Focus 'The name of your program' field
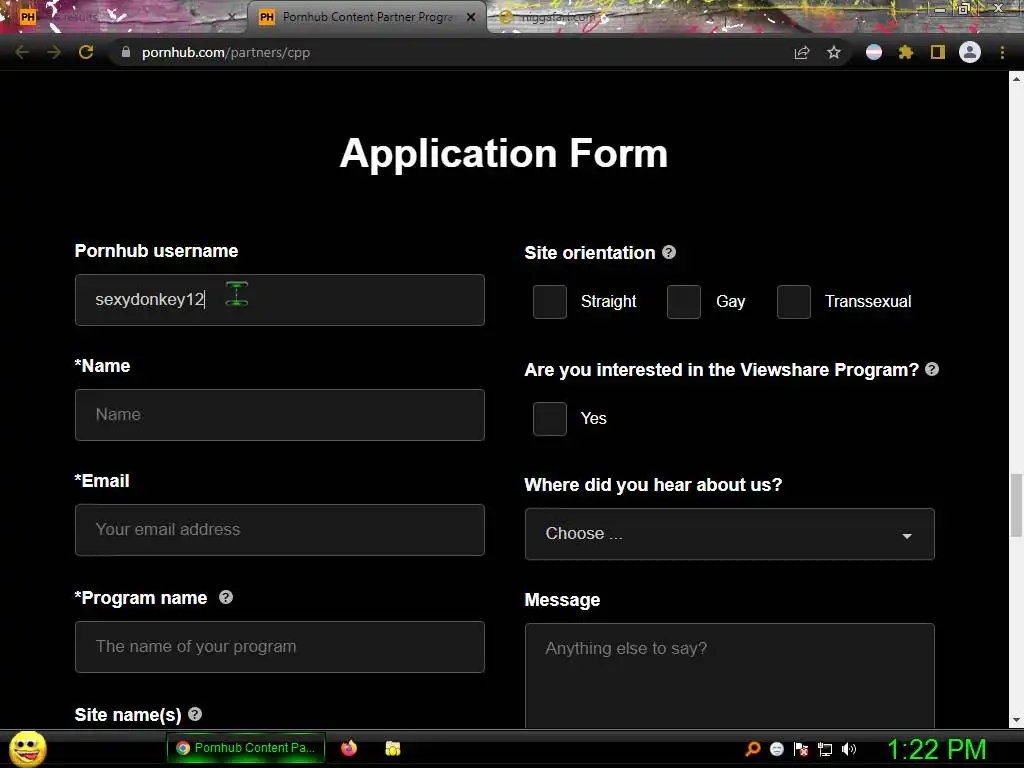Viewport: 1024px width, 768px height. coord(280,647)
